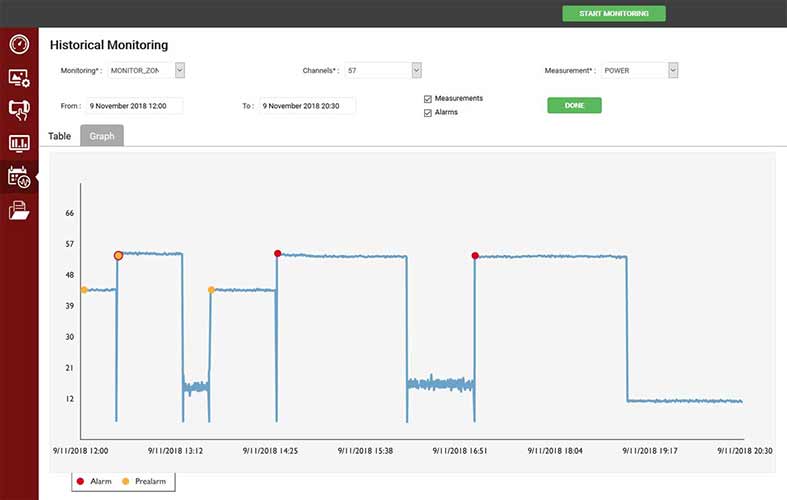787x500 pixels.
Task: Click the orange Prealarm legend marker
Action: 125,482
